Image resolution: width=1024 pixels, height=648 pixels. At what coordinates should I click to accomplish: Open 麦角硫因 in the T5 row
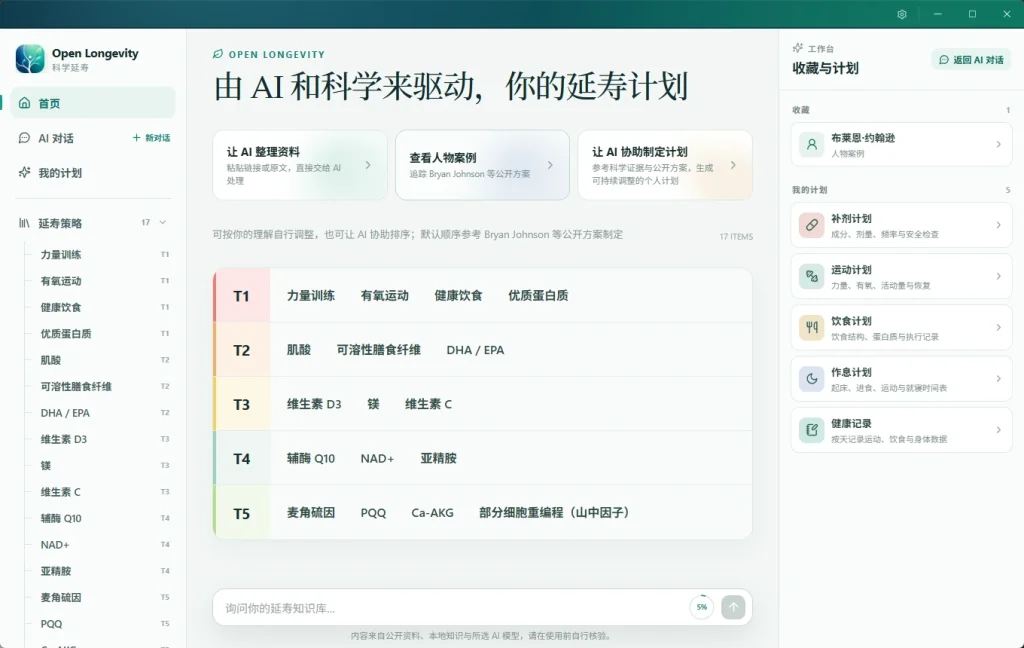[x=311, y=513]
